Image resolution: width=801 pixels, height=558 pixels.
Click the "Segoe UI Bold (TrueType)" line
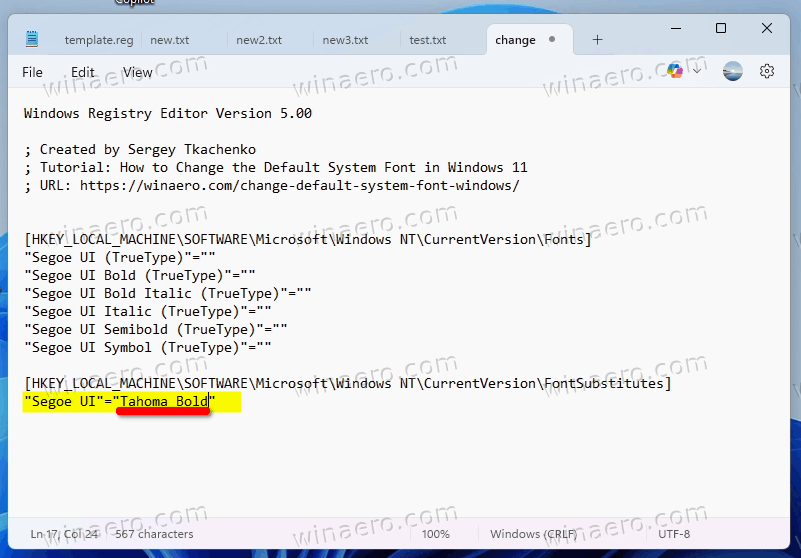(139, 275)
